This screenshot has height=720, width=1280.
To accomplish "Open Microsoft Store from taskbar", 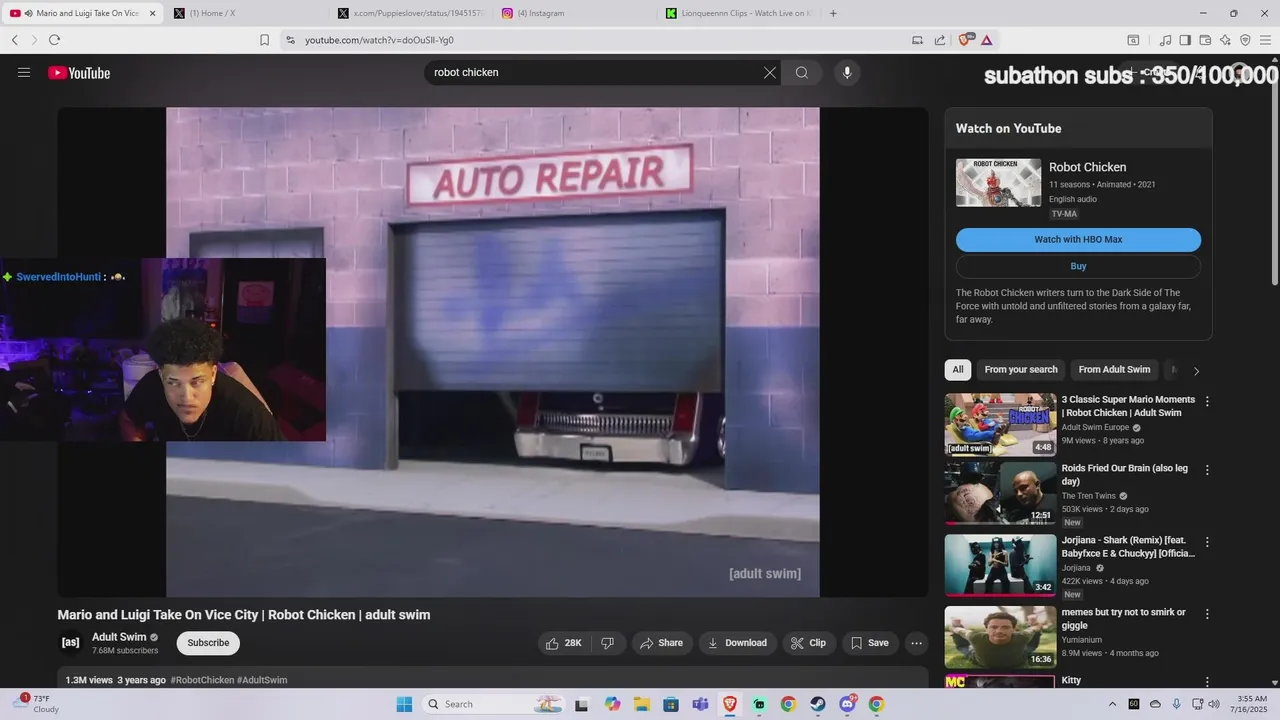I will [x=670, y=704].
